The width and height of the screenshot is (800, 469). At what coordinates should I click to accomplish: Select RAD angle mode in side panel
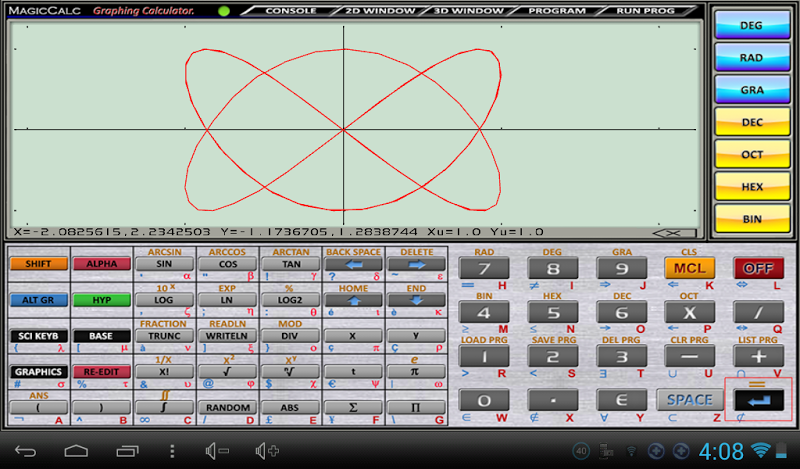752,58
